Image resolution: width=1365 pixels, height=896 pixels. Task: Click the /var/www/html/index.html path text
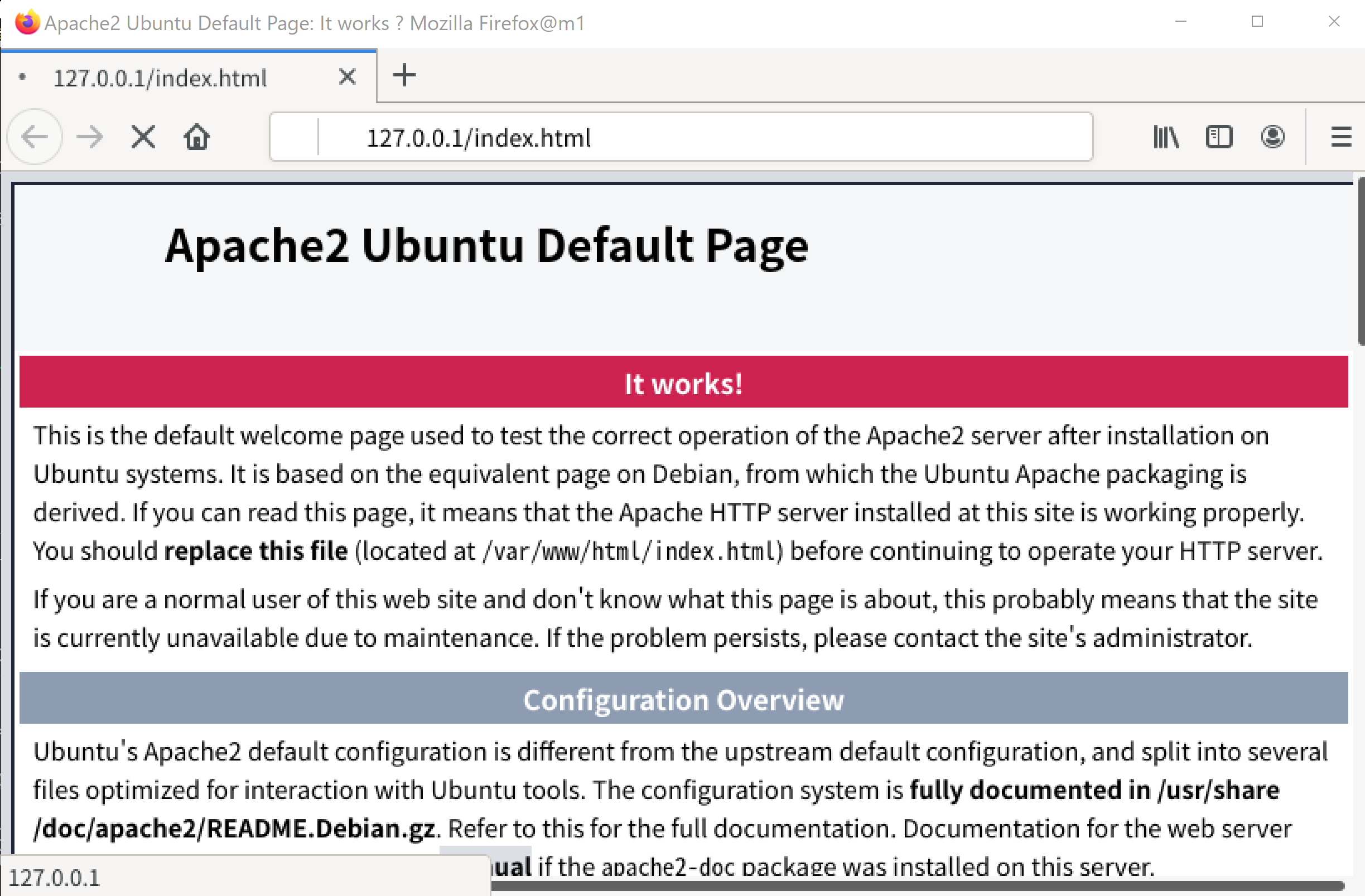point(629,551)
